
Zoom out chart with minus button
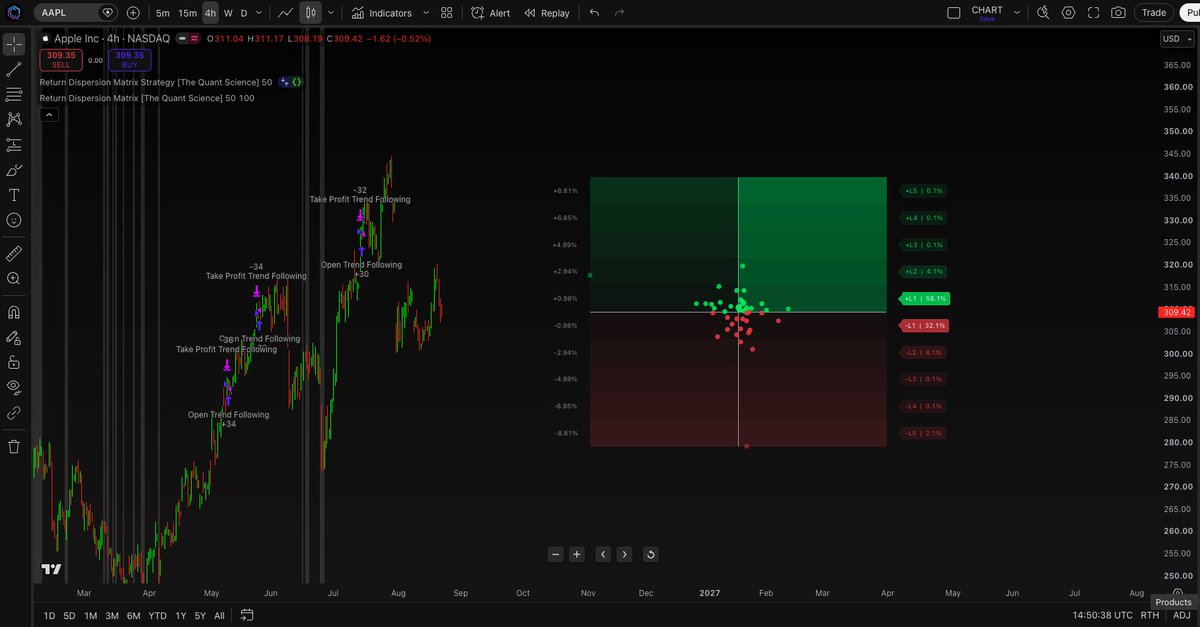pos(556,554)
